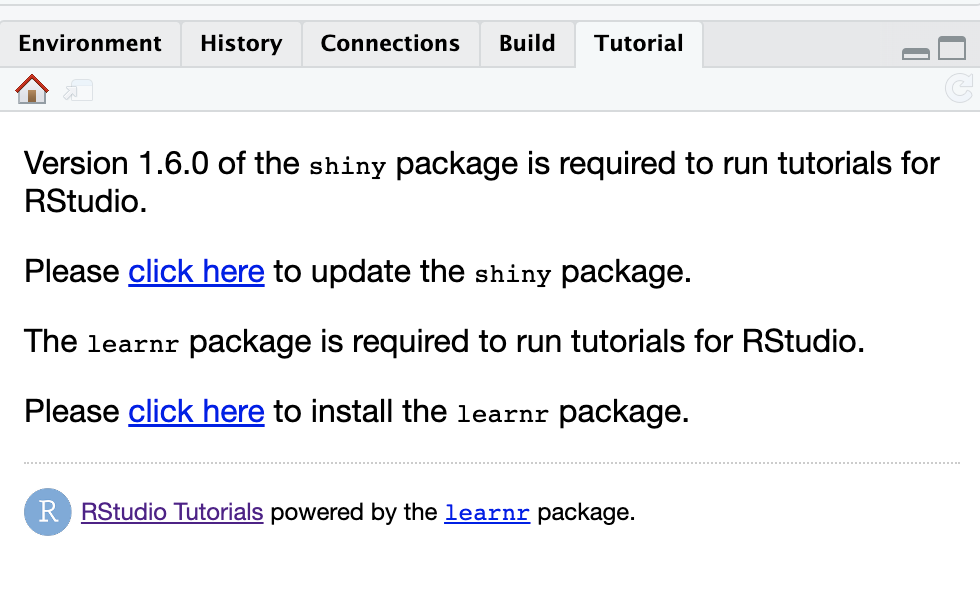This screenshot has height=612, width=980.
Task: Collapse the Tutorial pane
Action: [916, 53]
